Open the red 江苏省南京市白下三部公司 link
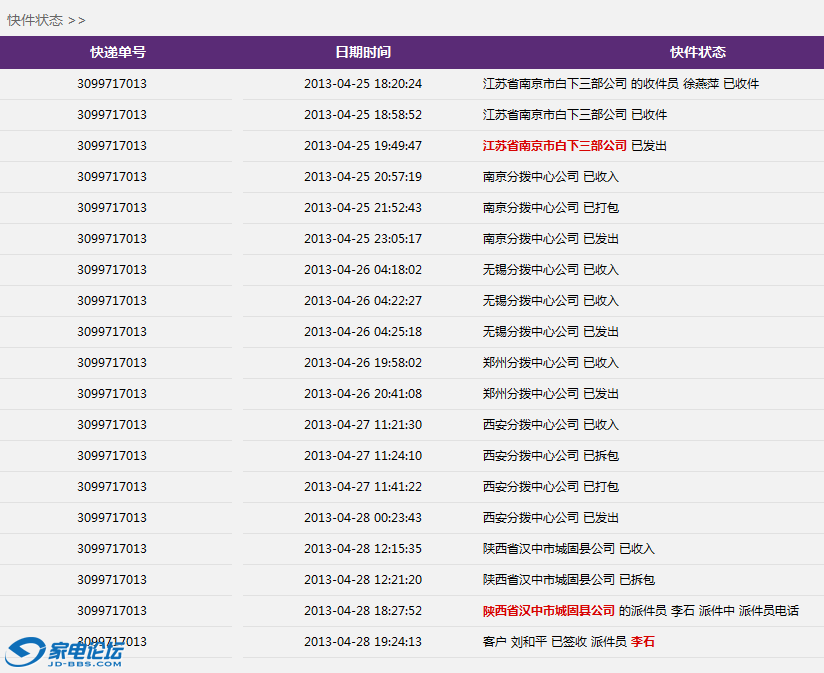This screenshot has width=824, height=673. (x=554, y=146)
